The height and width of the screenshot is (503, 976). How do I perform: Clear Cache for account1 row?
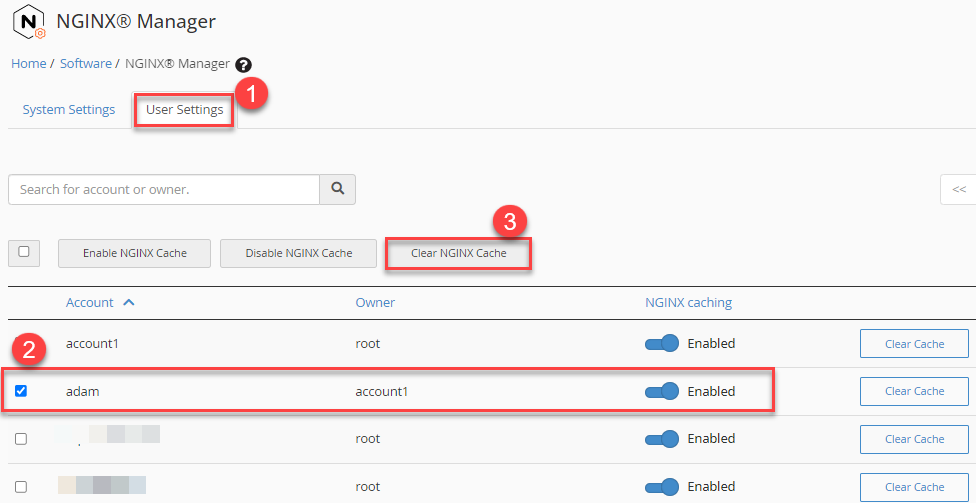pos(913,344)
